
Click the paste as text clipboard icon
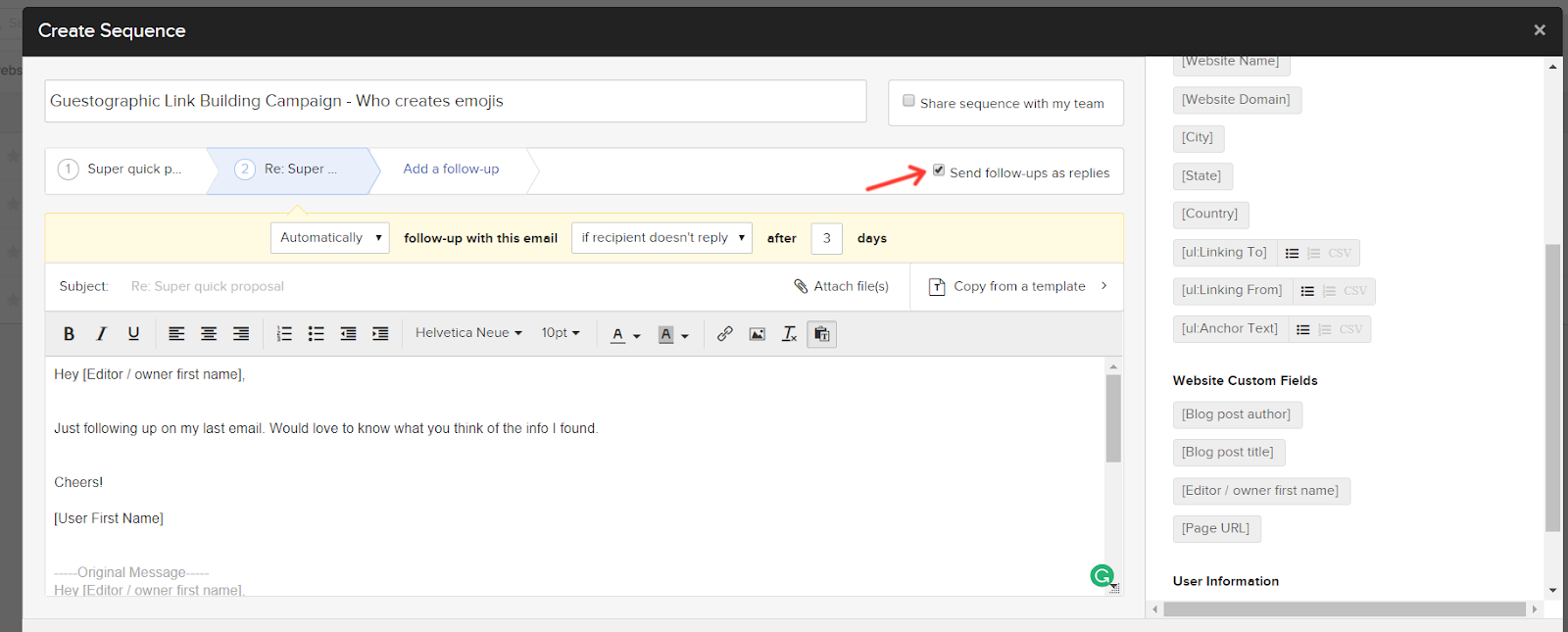(821, 334)
